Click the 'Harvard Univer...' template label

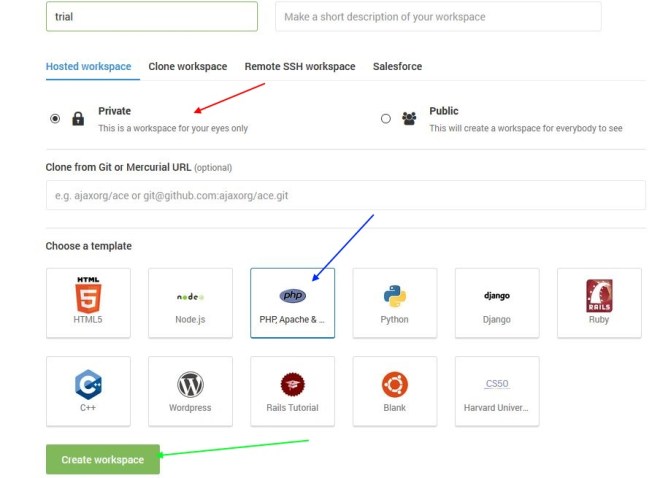[x=496, y=408]
